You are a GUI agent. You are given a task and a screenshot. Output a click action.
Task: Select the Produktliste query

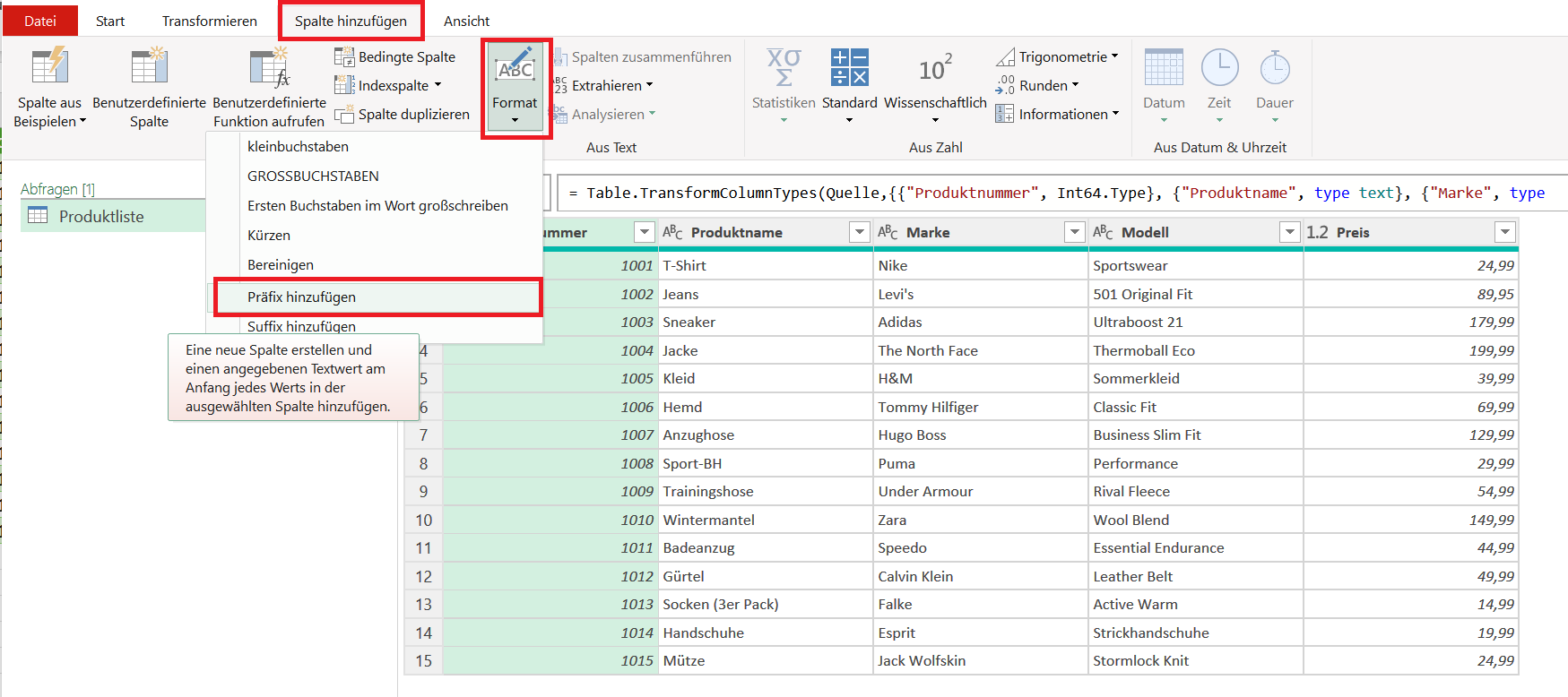click(x=101, y=217)
